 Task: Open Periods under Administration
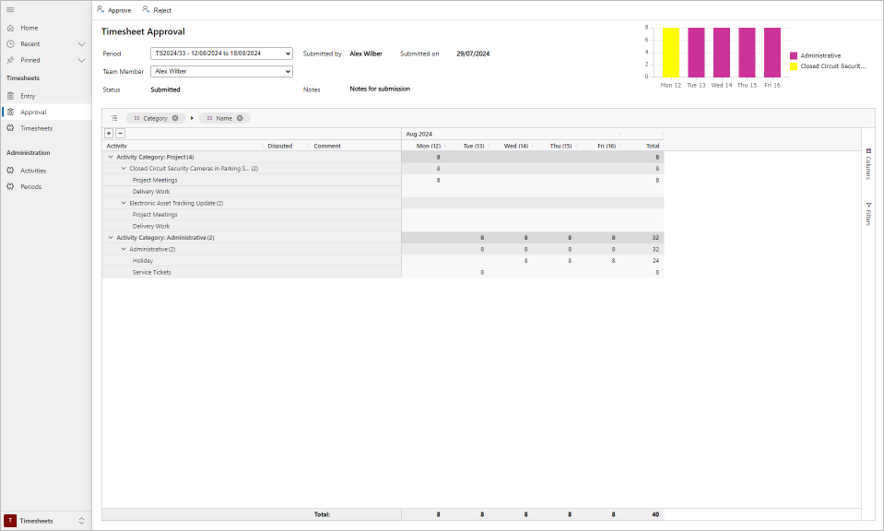tap(31, 187)
